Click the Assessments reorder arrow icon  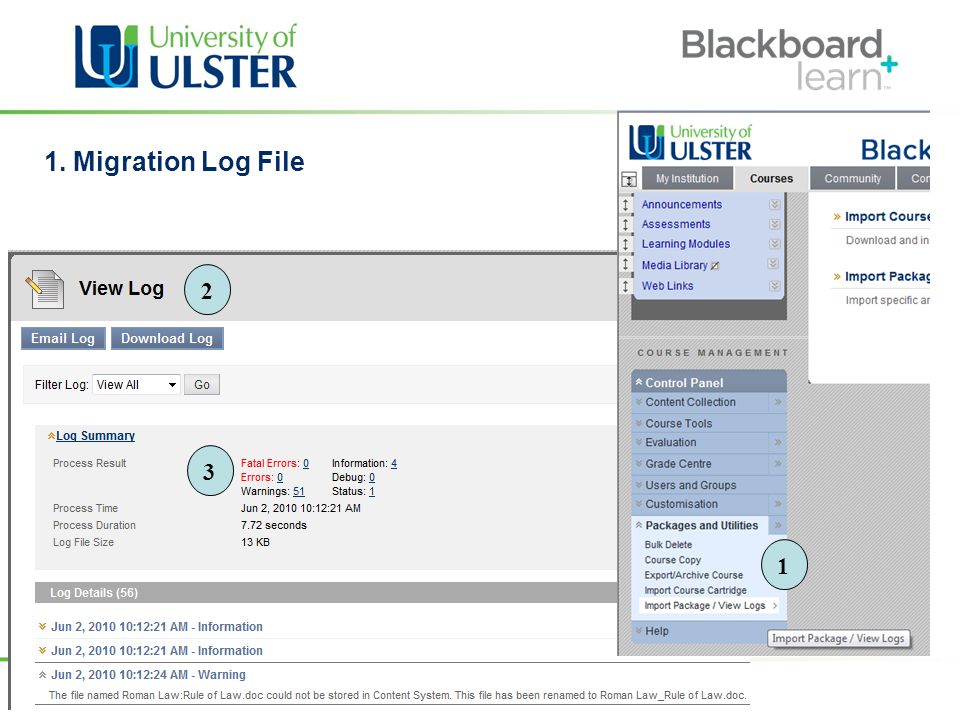coord(625,225)
